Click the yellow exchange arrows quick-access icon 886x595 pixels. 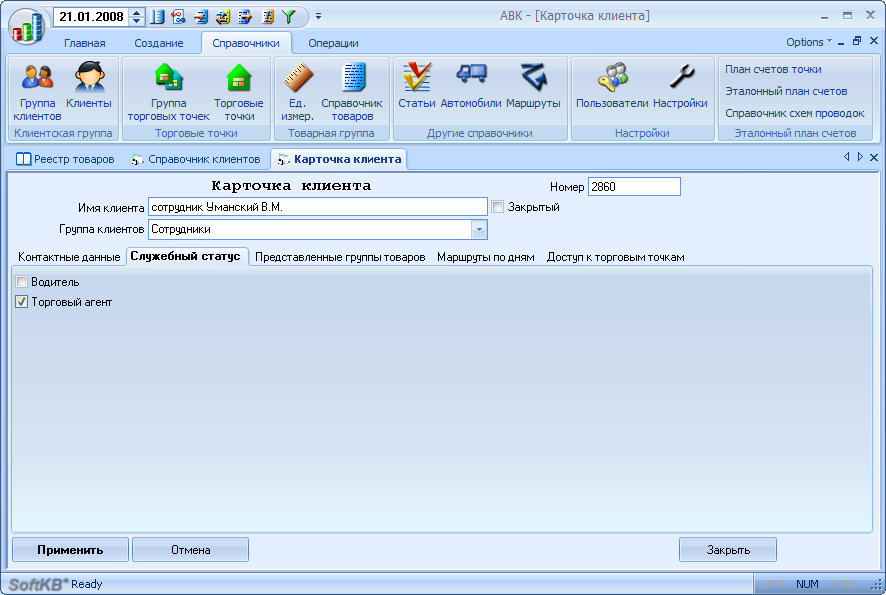223,17
